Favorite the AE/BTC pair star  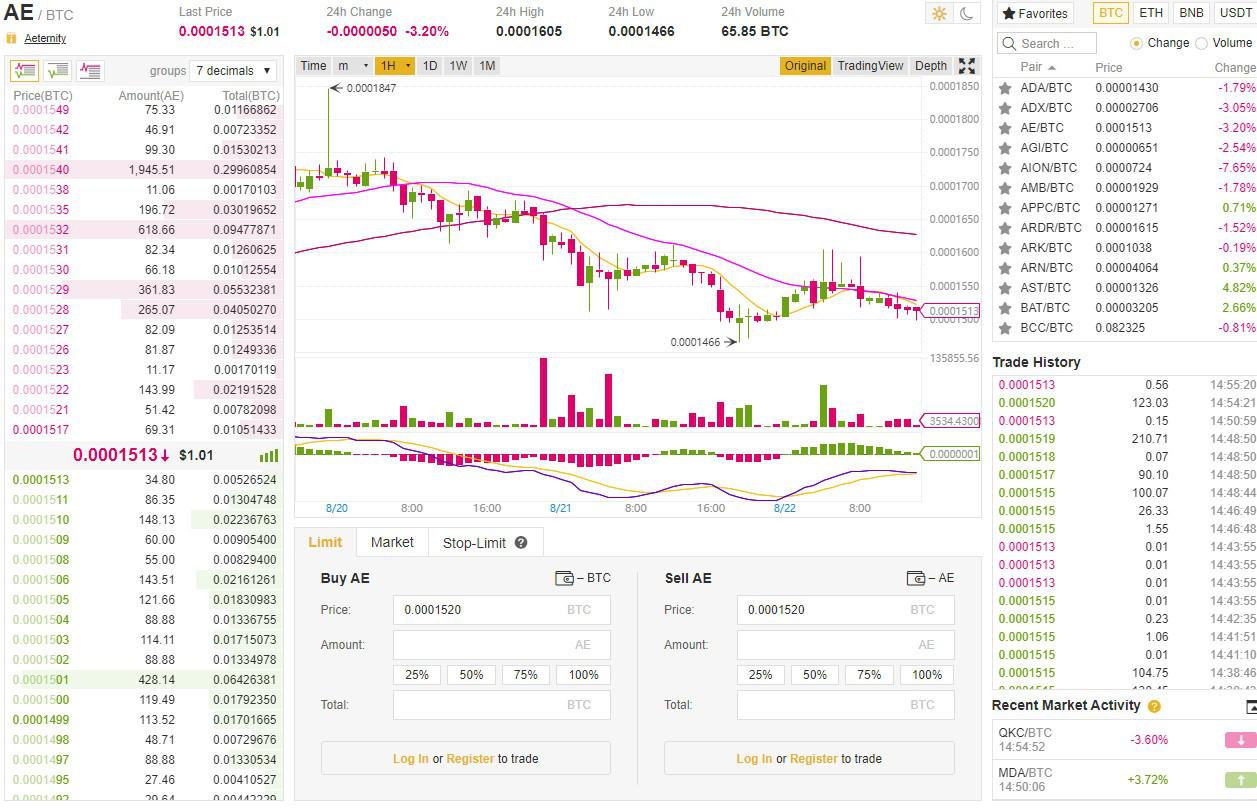coord(1005,128)
